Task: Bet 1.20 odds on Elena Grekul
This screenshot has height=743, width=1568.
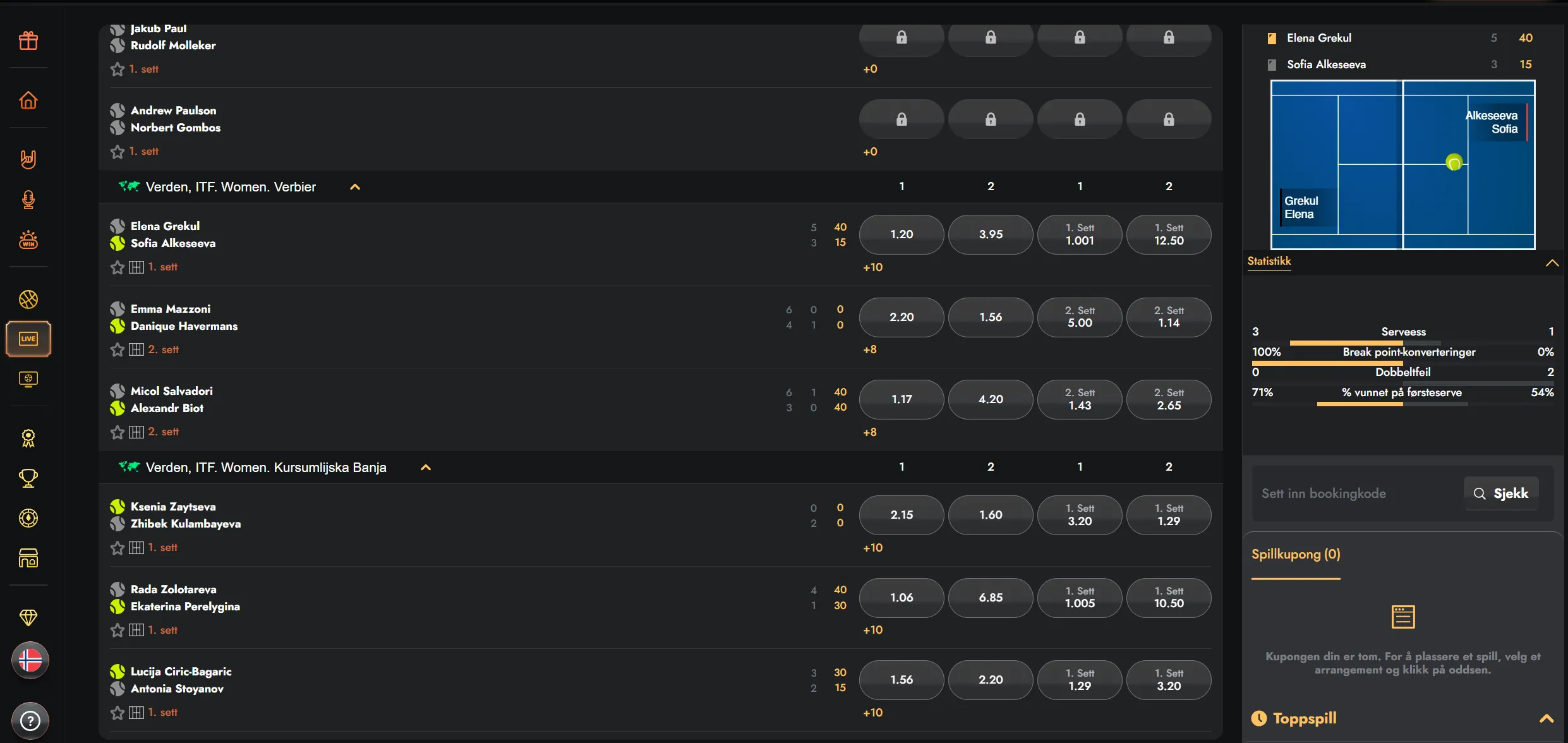Action: 902,234
